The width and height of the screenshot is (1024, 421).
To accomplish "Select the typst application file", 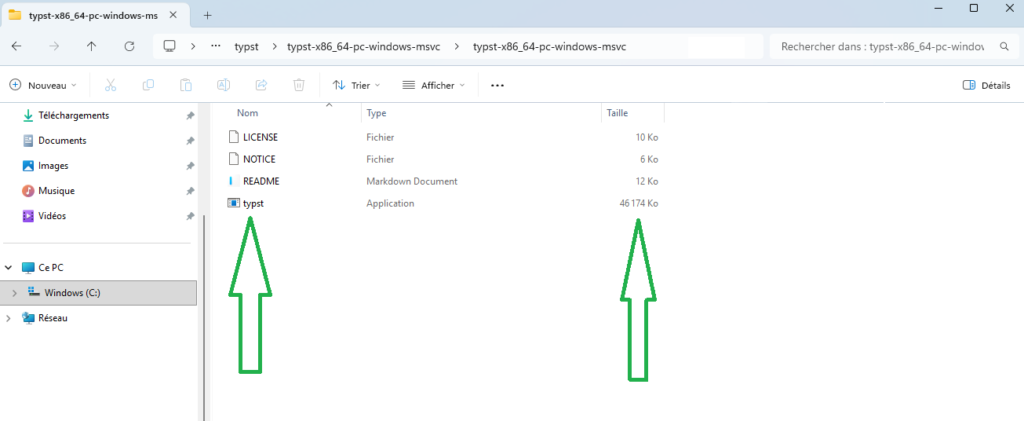I will click(x=252, y=203).
